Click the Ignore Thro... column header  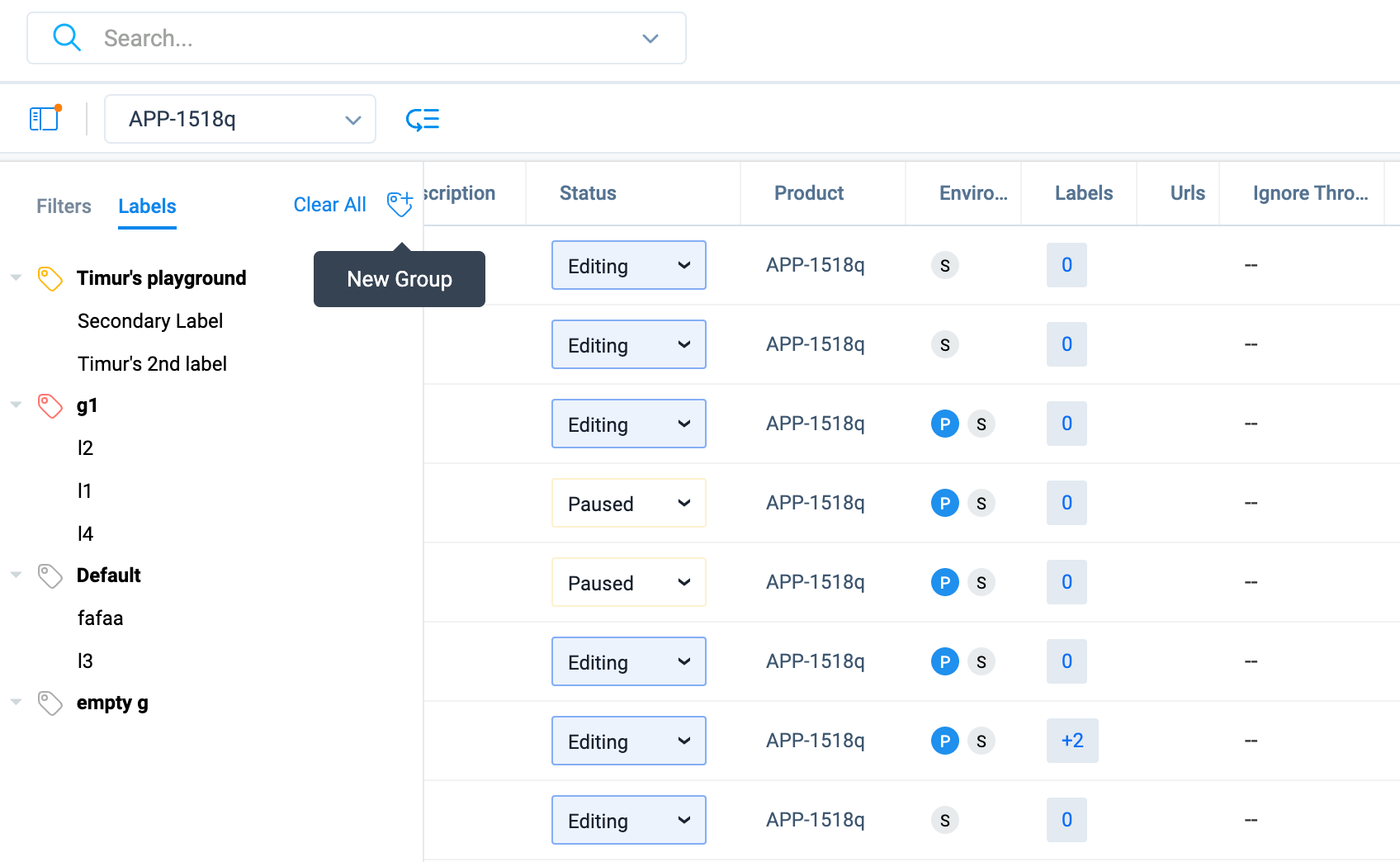tap(1310, 193)
